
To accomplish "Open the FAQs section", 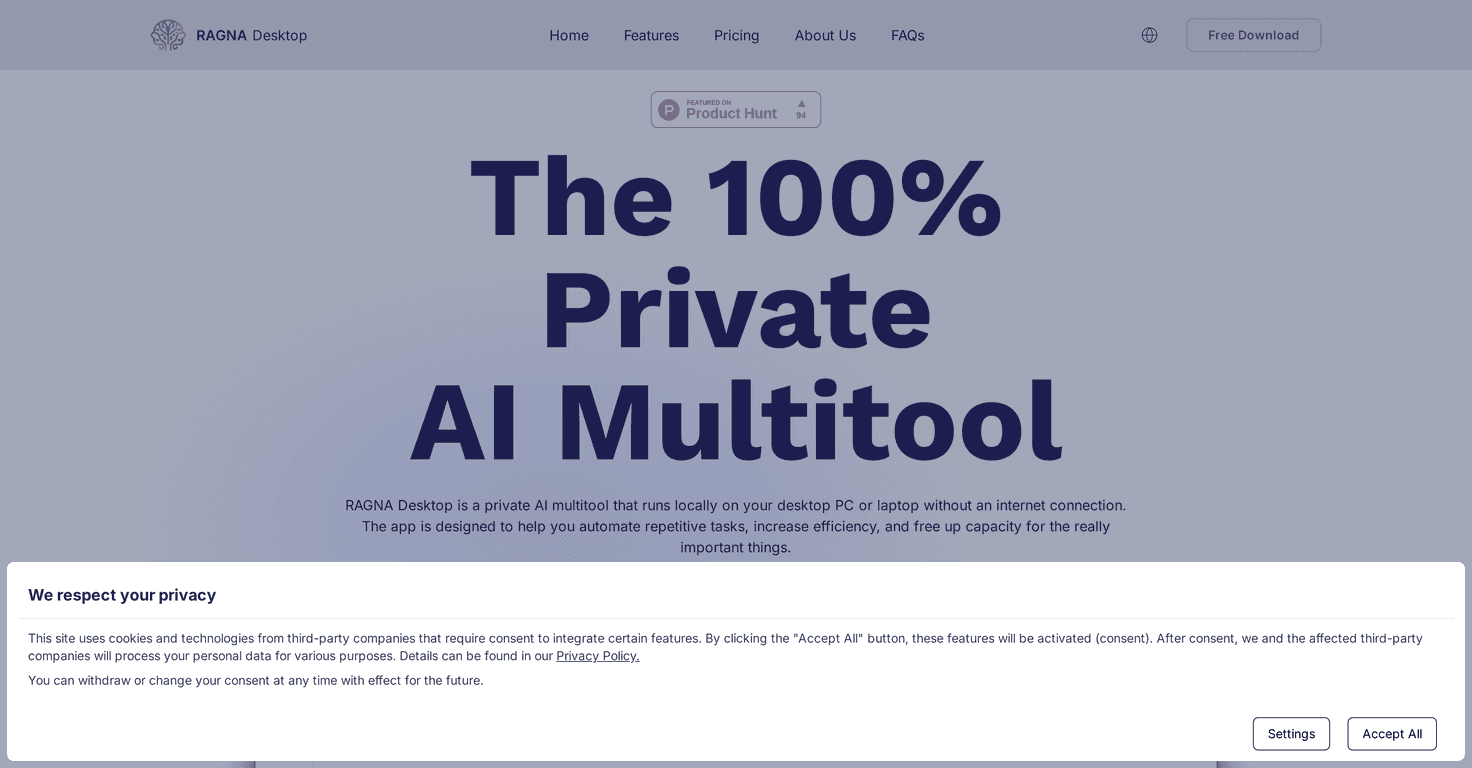I will 907,35.
